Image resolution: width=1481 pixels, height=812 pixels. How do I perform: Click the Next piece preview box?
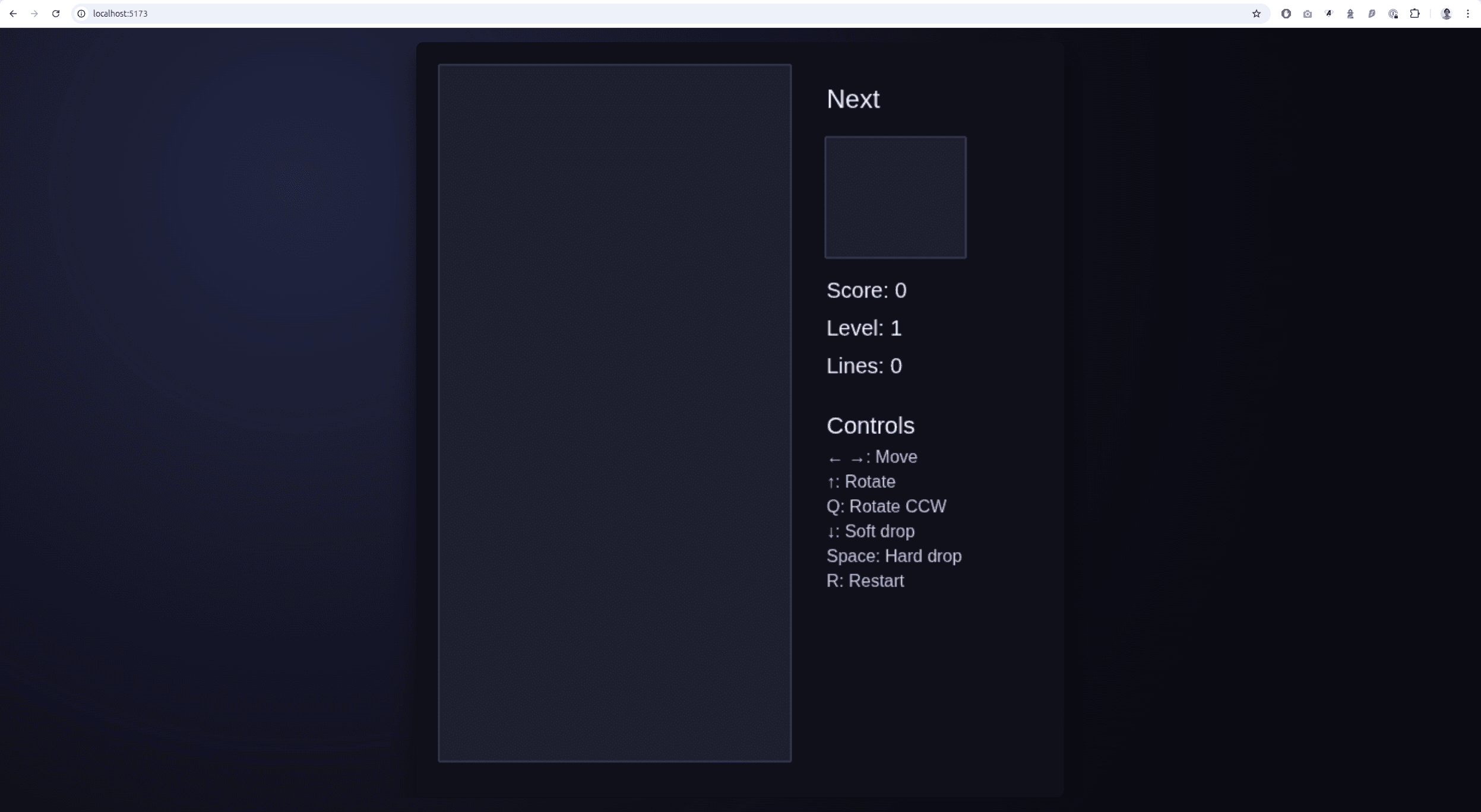895,196
